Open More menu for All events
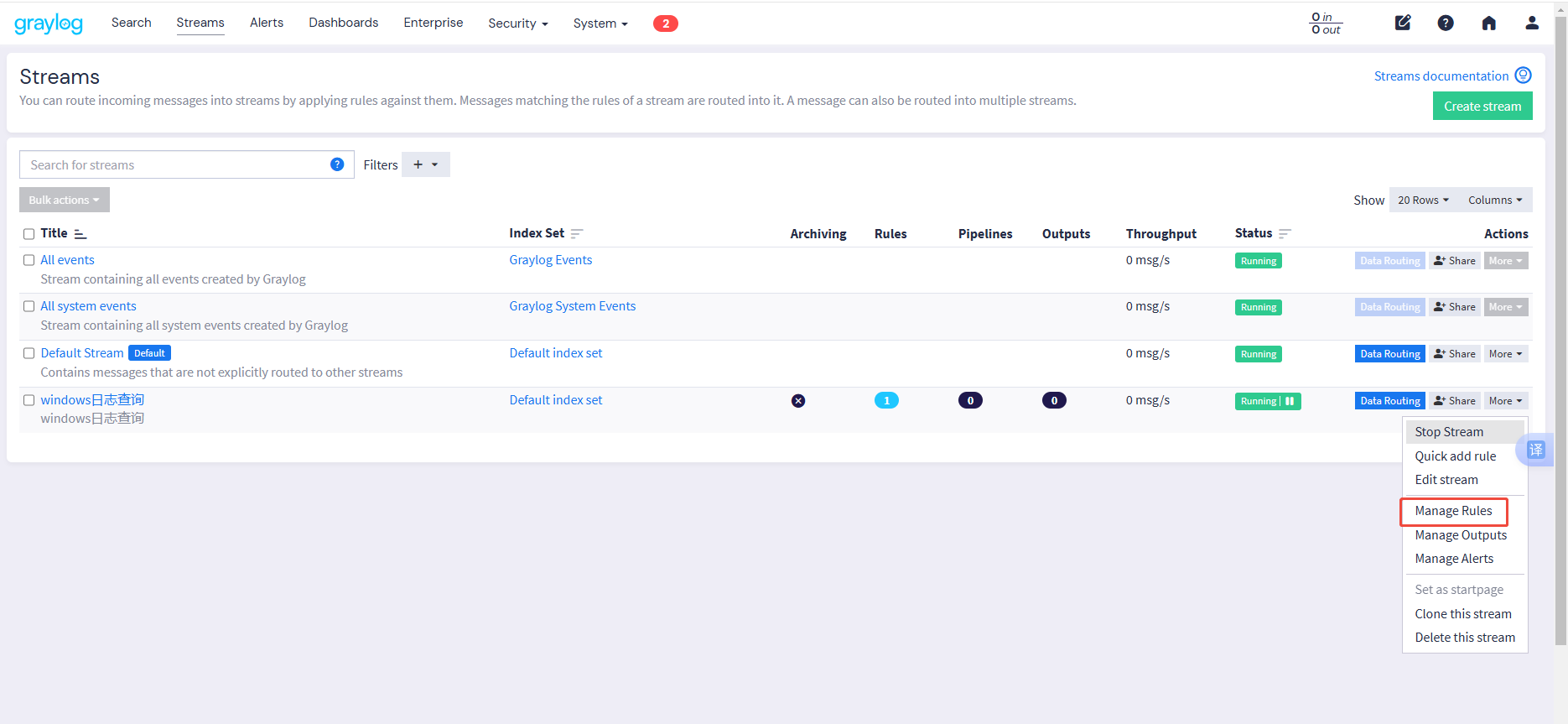Viewport: 1568px width, 724px height. [x=1506, y=261]
